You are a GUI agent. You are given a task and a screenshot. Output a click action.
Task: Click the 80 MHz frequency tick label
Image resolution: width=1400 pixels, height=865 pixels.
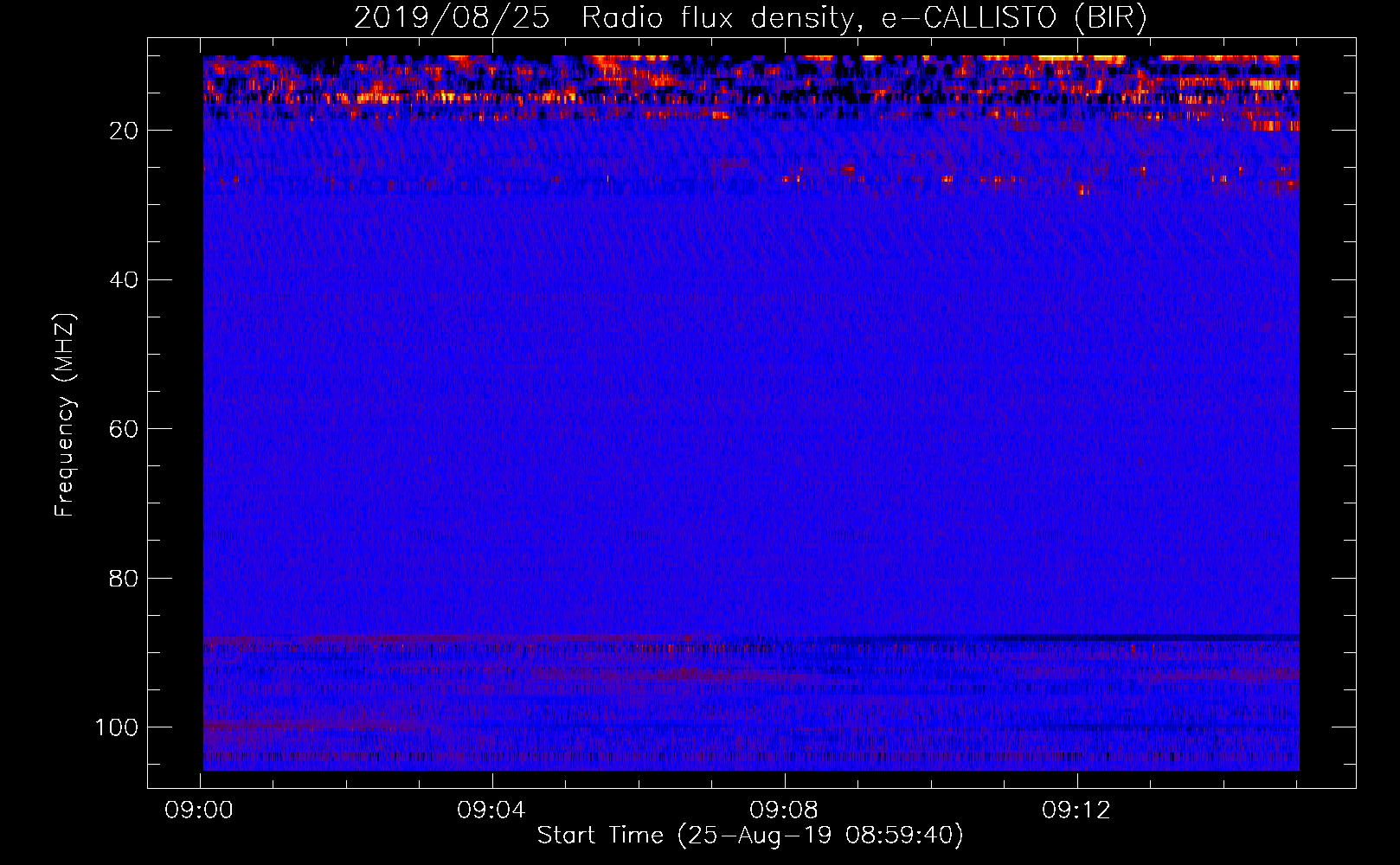[125, 579]
